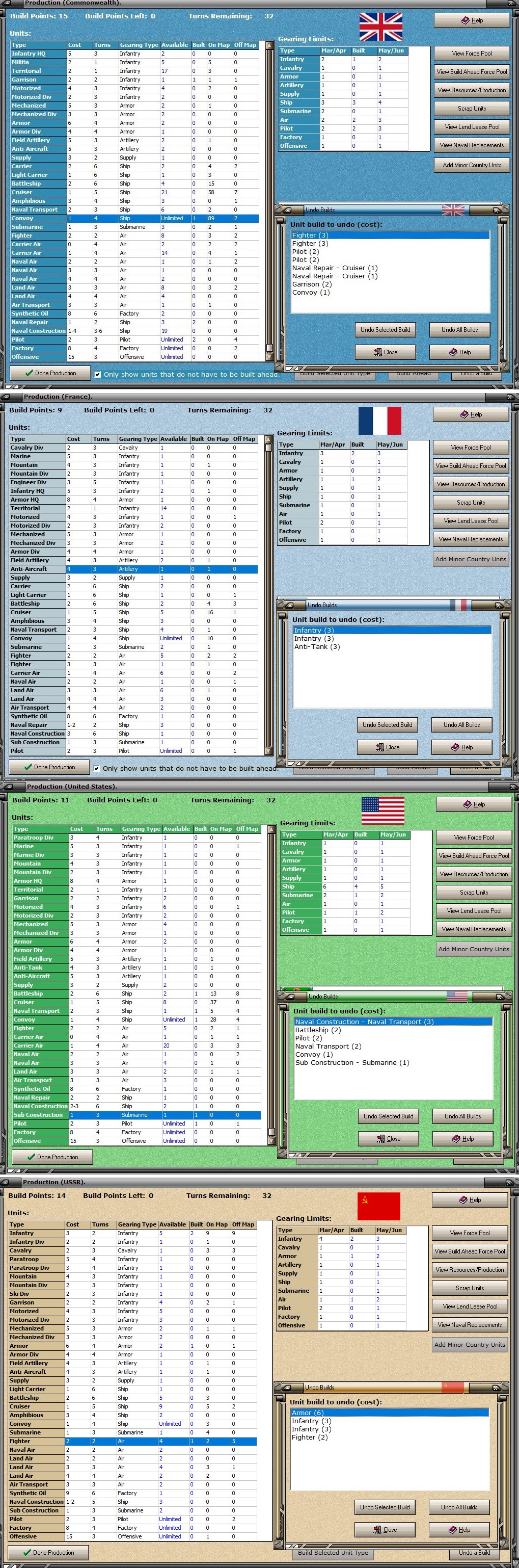Click the Close door icon in Commonwealth Undo Builds dialog
The height and width of the screenshot is (1568, 519).
pos(378,352)
